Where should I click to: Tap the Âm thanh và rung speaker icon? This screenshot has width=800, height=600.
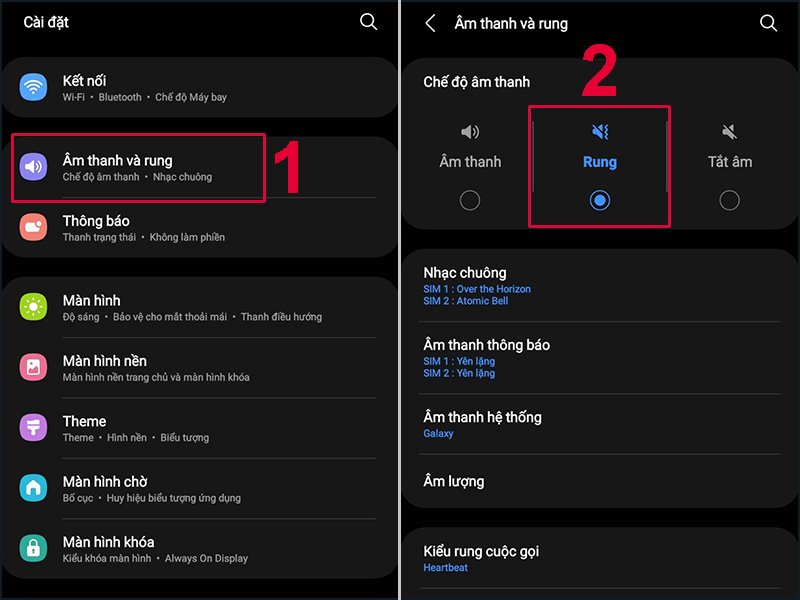[x=34, y=167]
